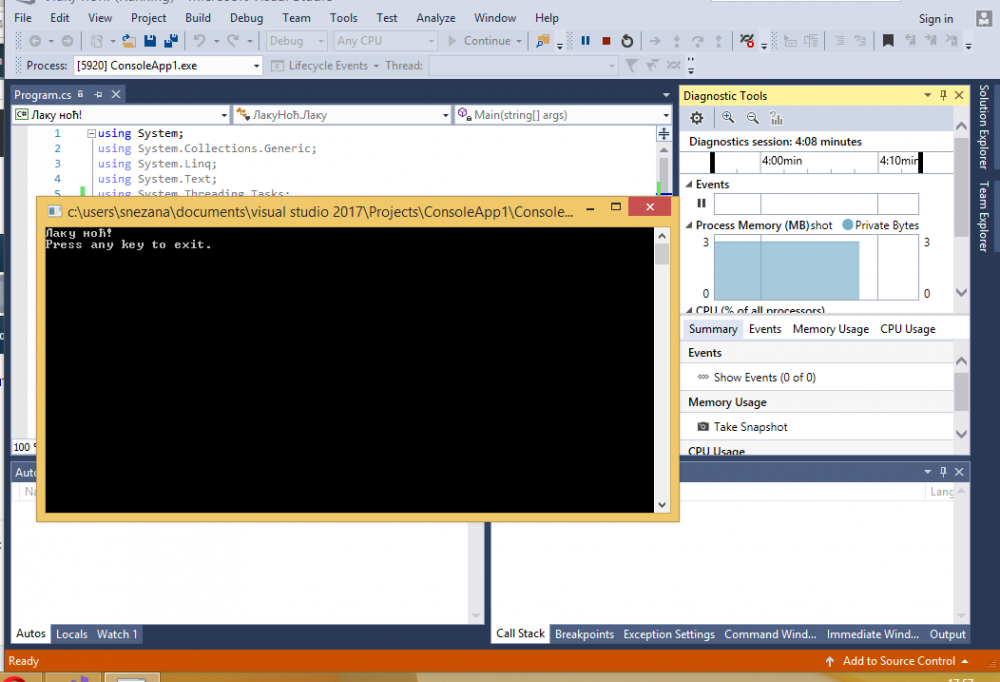Click the Redo arrow icon
The width and height of the screenshot is (1000, 682).
(233, 41)
